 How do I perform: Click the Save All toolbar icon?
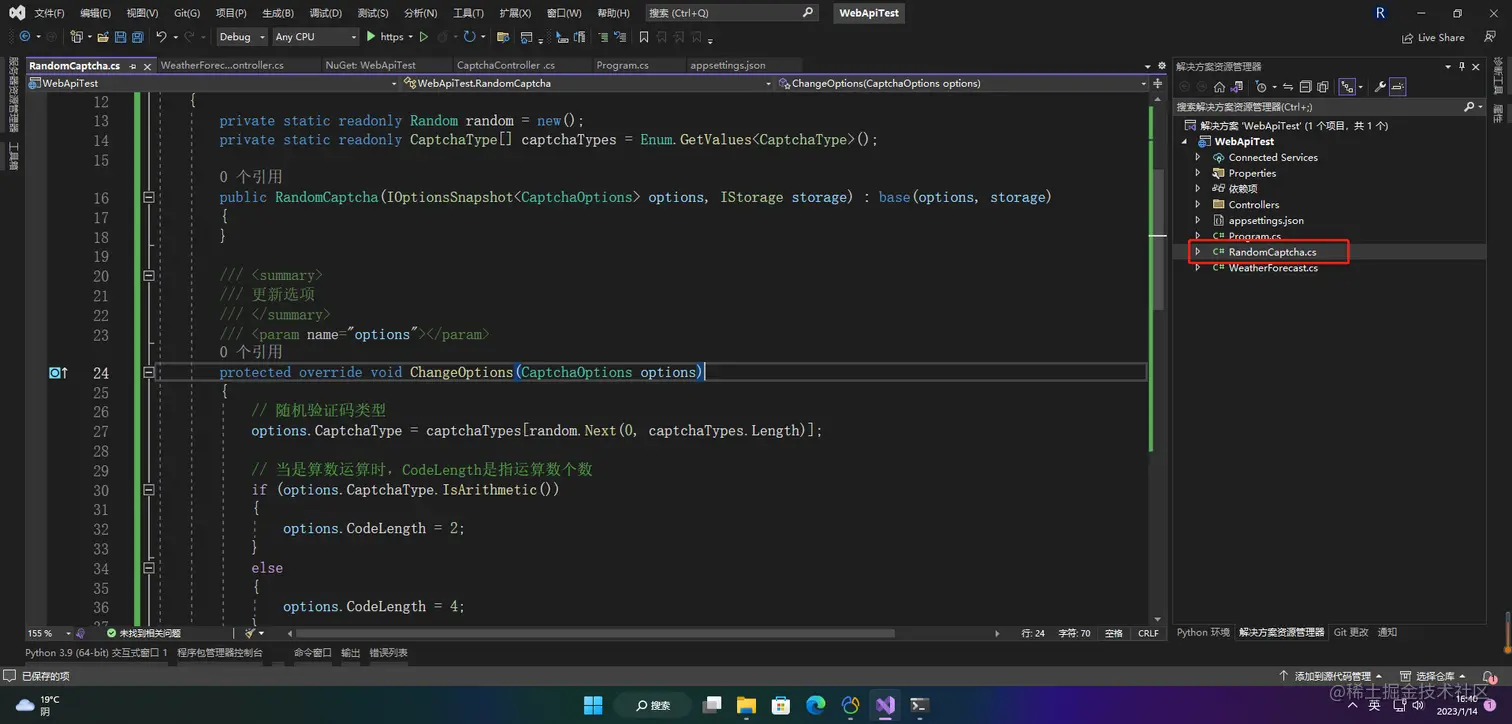(x=137, y=37)
